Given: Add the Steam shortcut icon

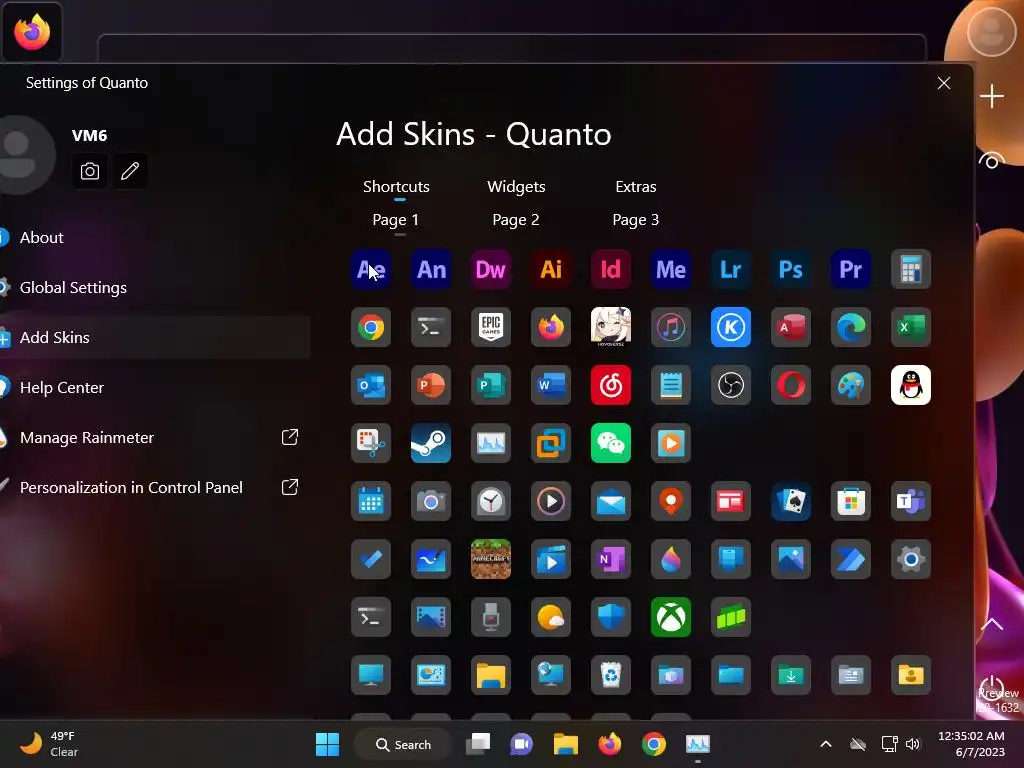Looking at the screenshot, I should click(431, 443).
